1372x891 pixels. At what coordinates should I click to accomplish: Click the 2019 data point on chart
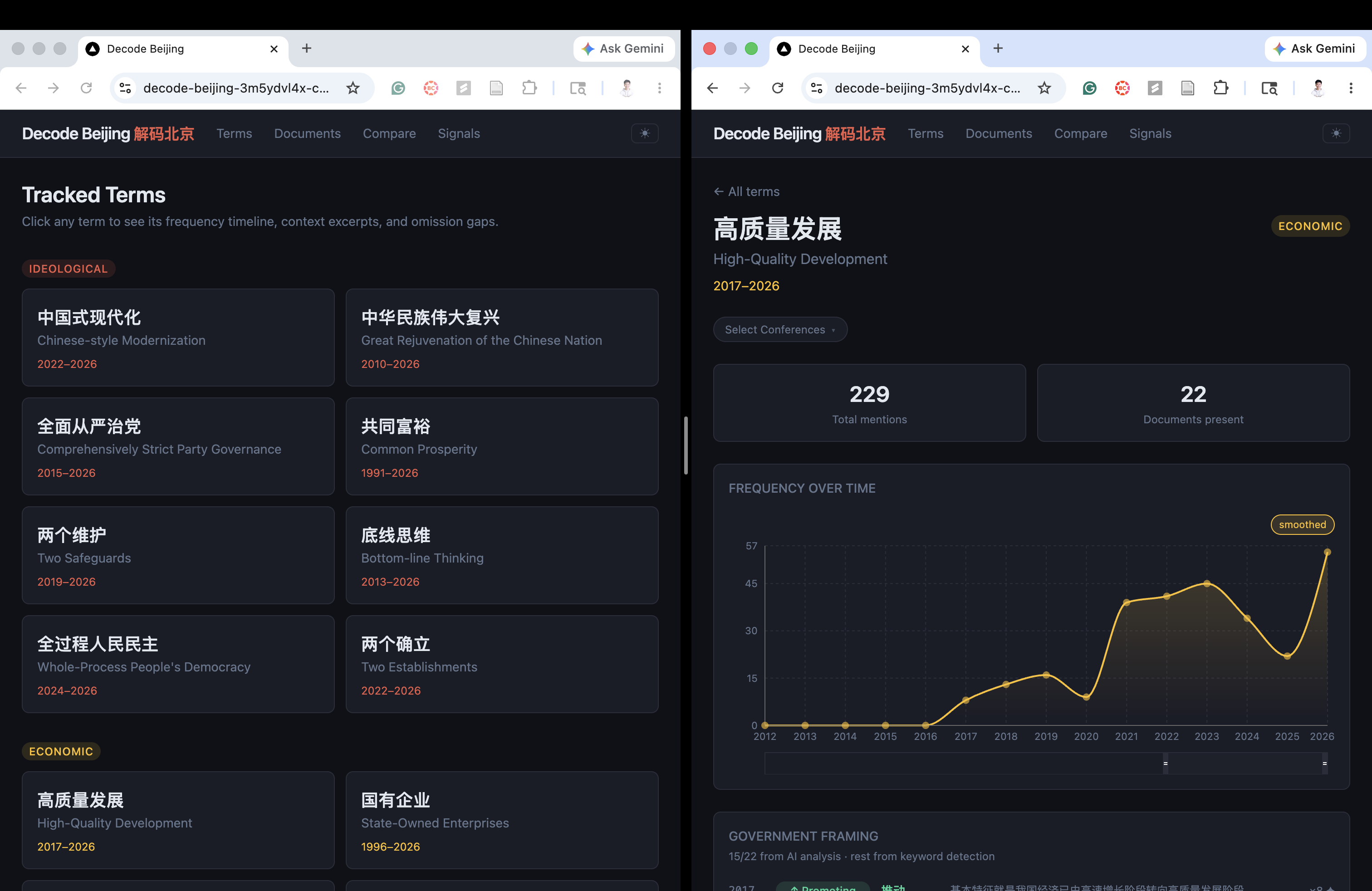point(1046,675)
